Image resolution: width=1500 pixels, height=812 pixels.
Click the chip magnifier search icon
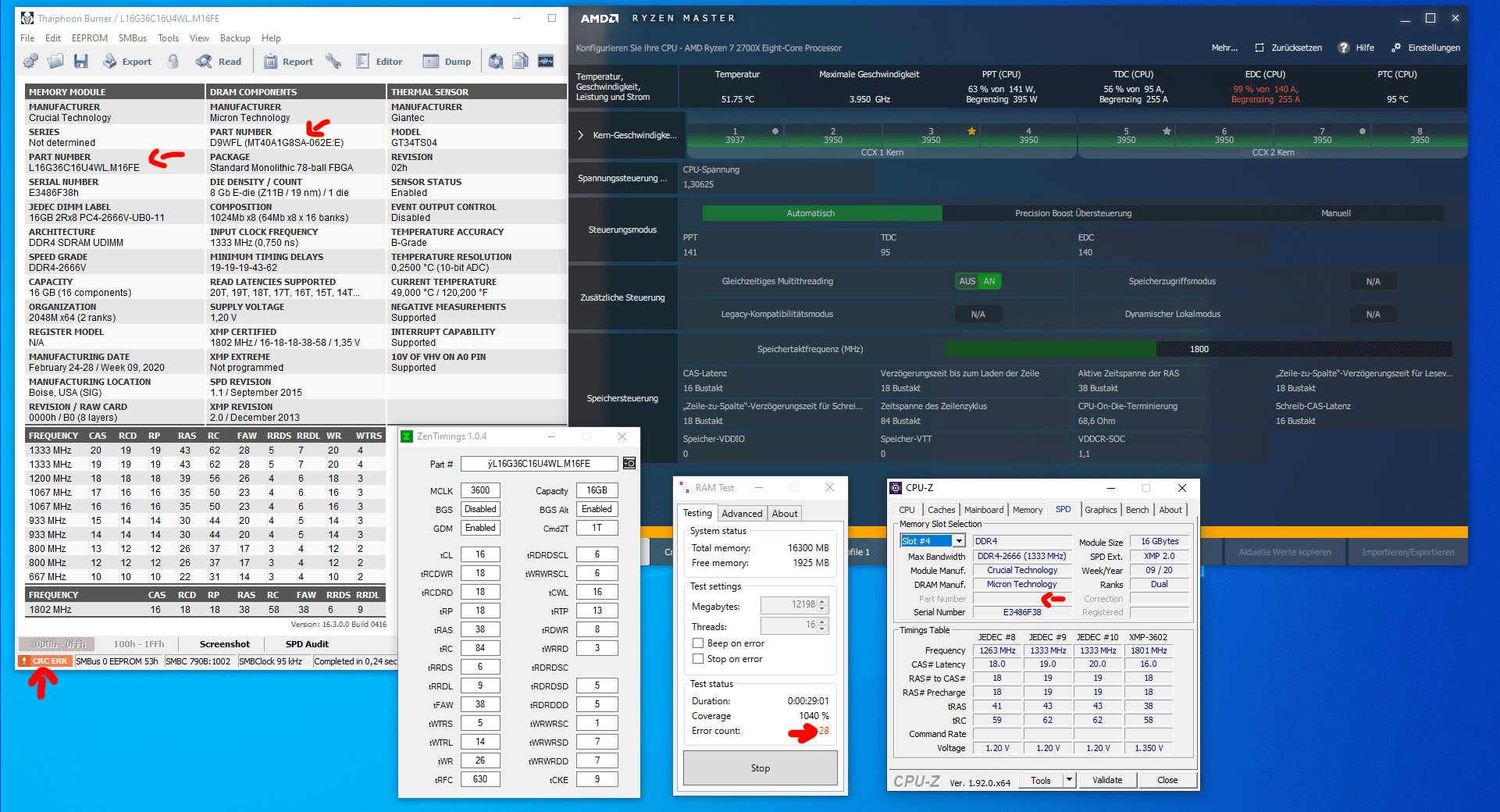pyautogui.click(x=496, y=61)
